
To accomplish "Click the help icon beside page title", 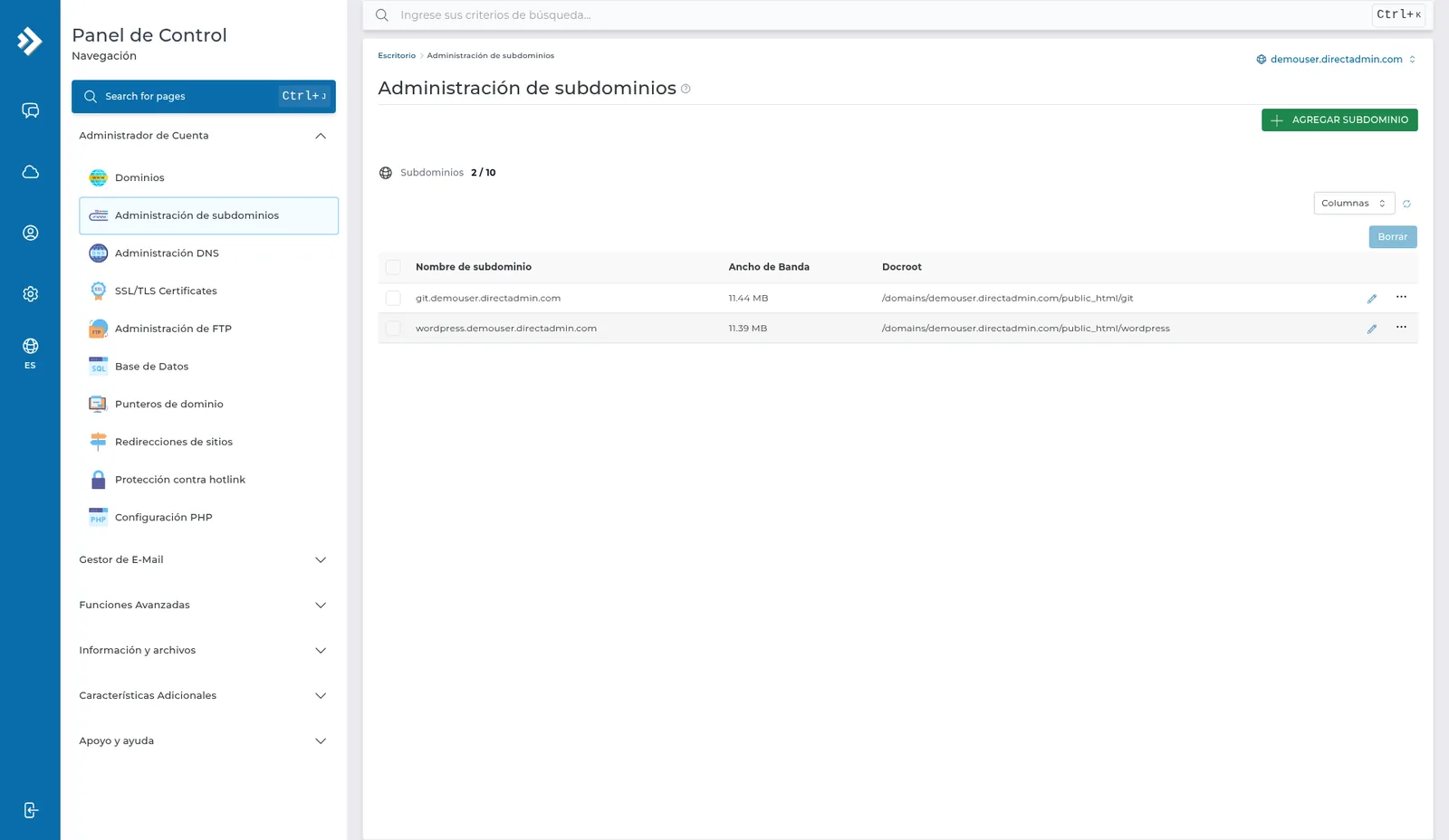I will [686, 89].
